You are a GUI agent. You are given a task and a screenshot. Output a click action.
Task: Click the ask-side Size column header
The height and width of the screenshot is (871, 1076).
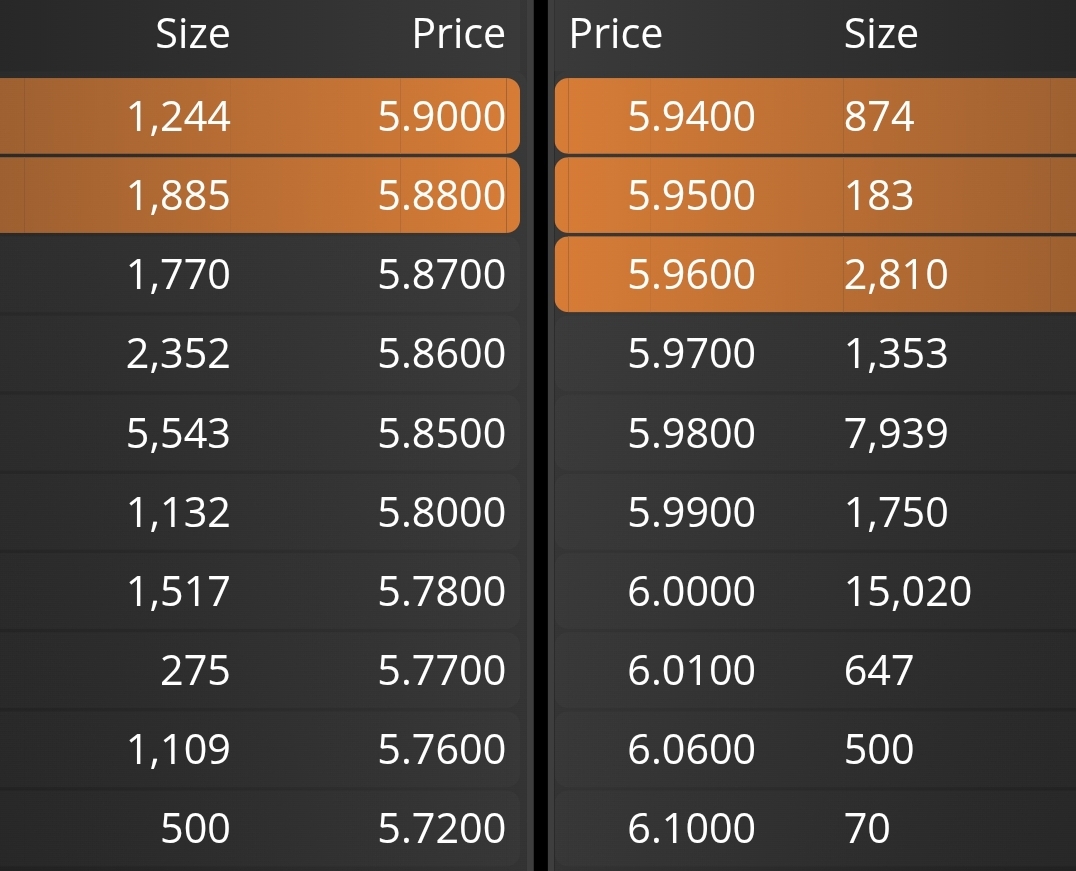[x=880, y=33]
